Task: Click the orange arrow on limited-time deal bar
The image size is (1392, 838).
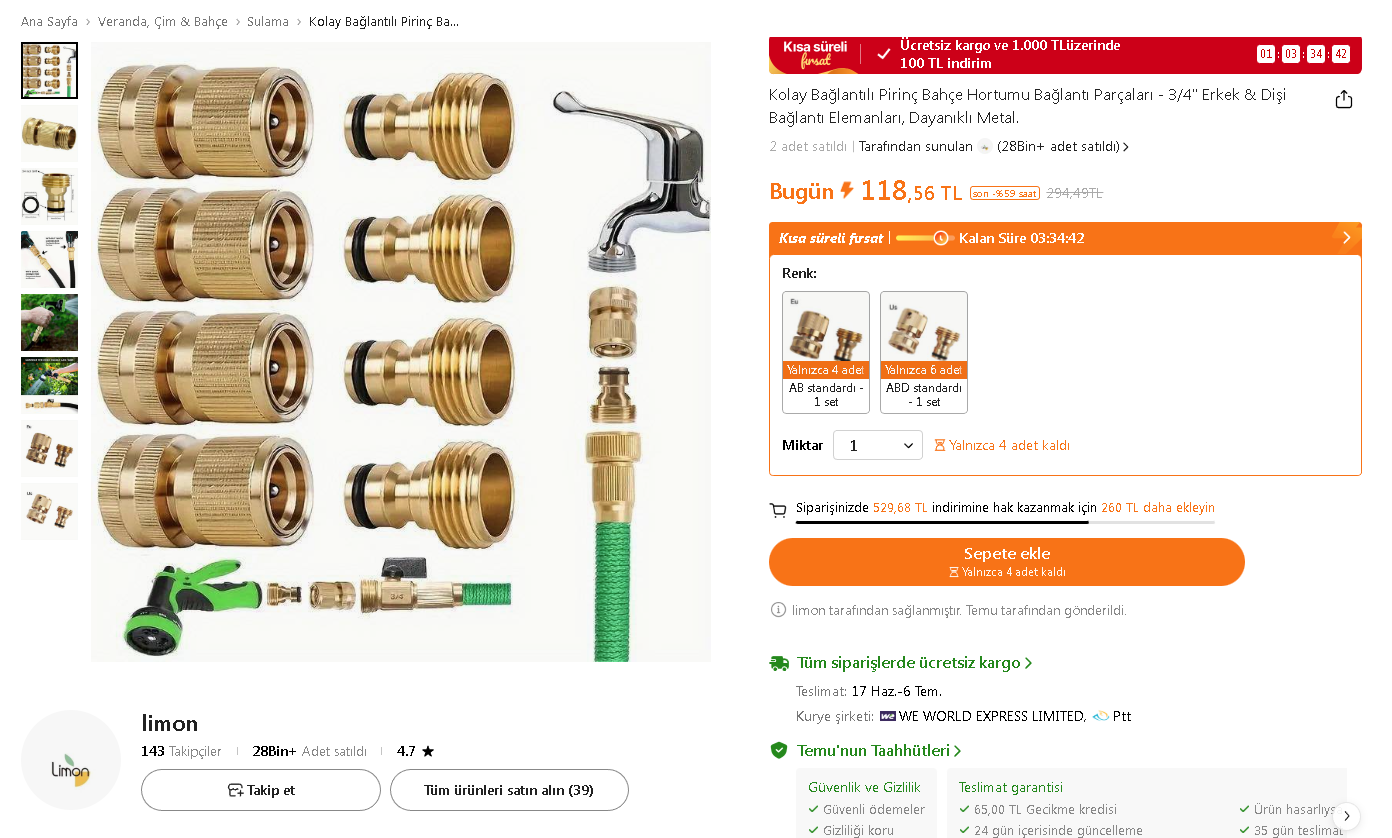Action: (x=1346, y=238)
